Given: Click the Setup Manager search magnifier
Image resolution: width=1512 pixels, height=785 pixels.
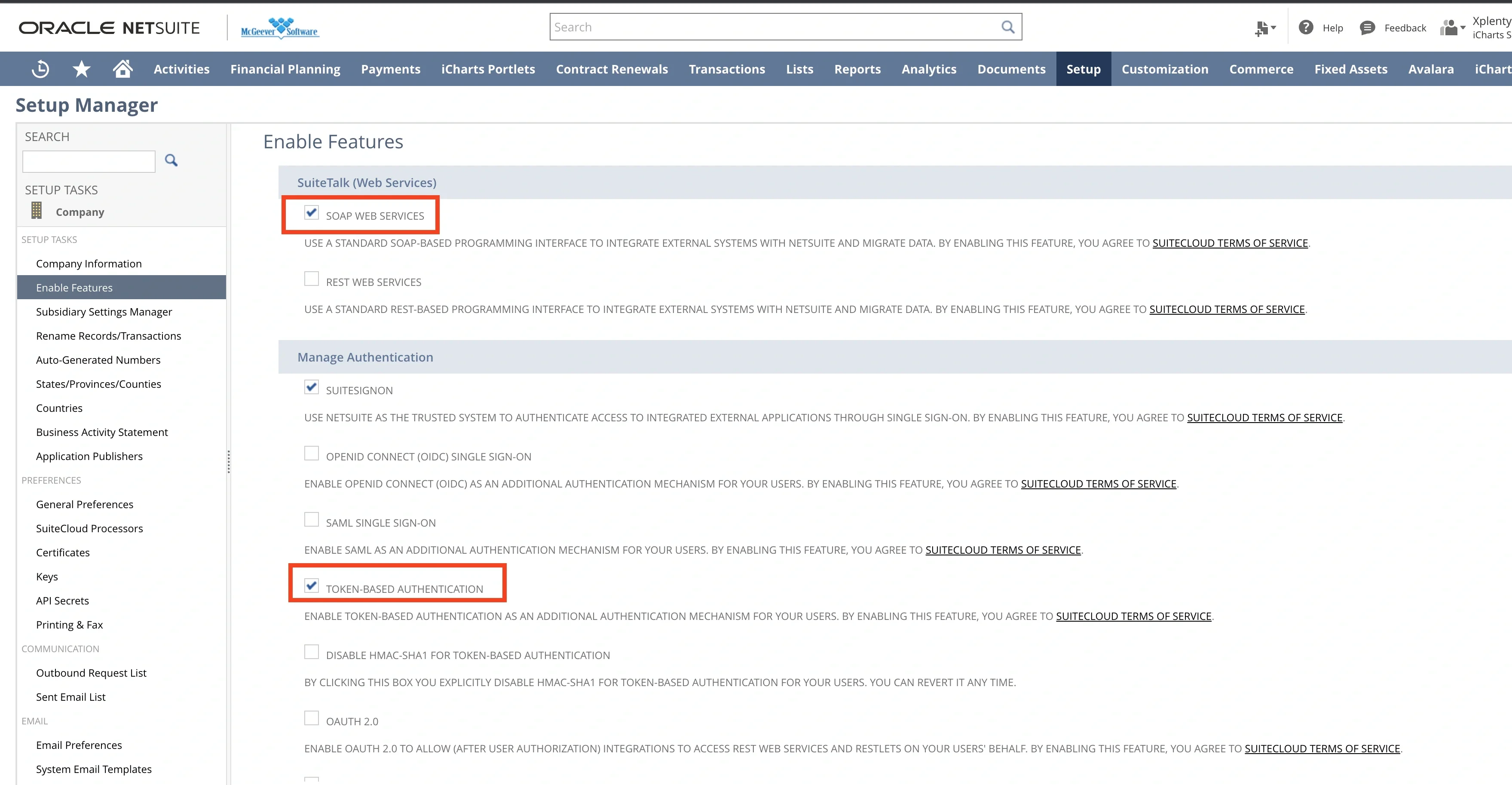Looking at the screenshot, I should [x=171, y=160].
